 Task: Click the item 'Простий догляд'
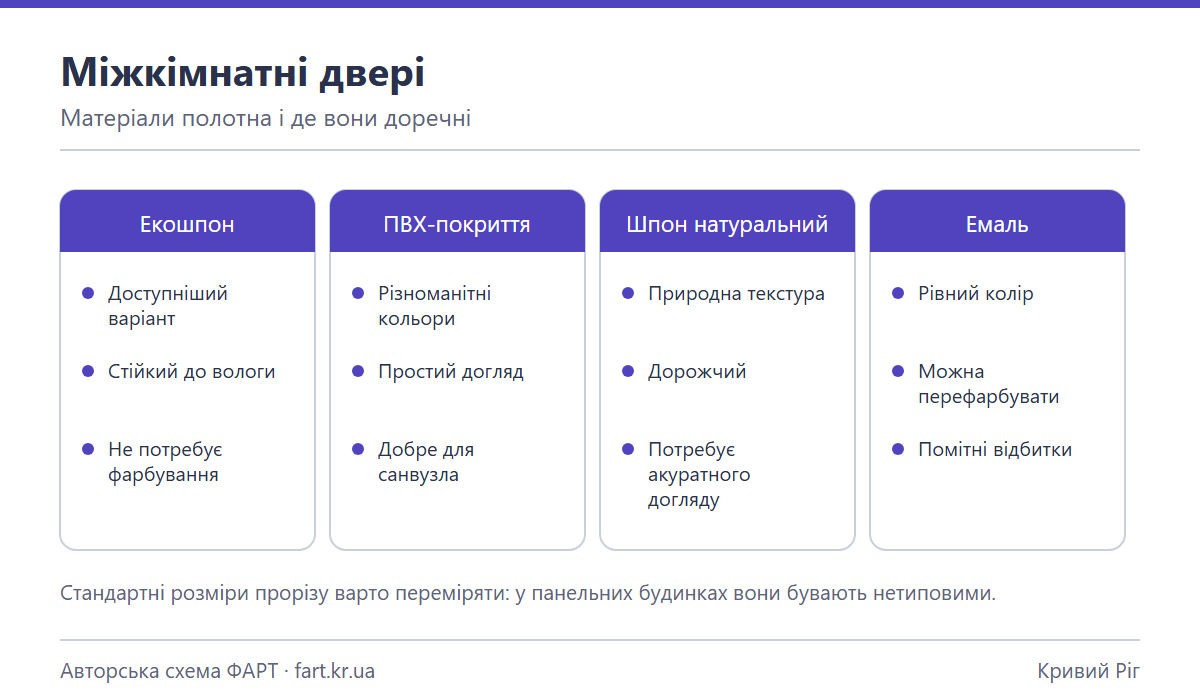tap(451, 371)
